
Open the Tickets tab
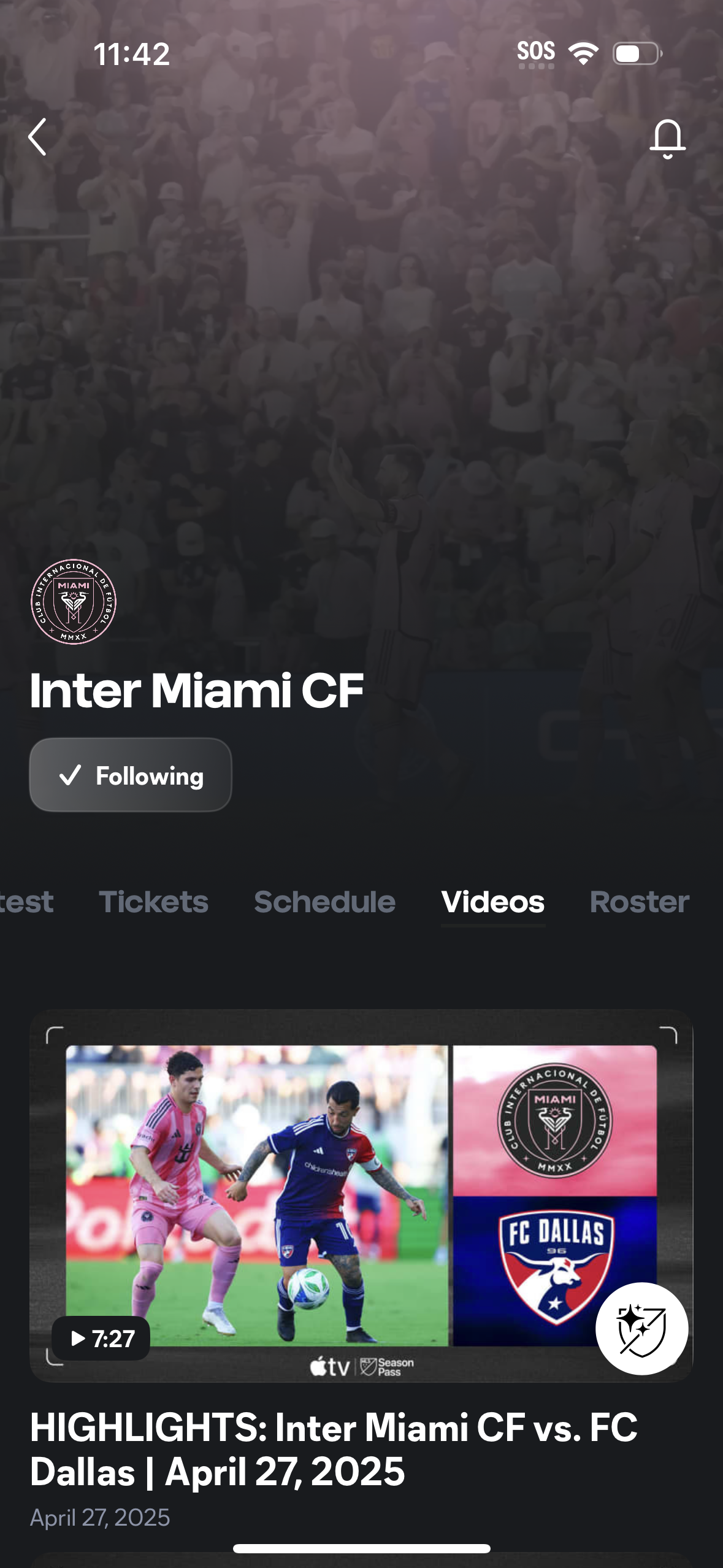tap(154, 902)
